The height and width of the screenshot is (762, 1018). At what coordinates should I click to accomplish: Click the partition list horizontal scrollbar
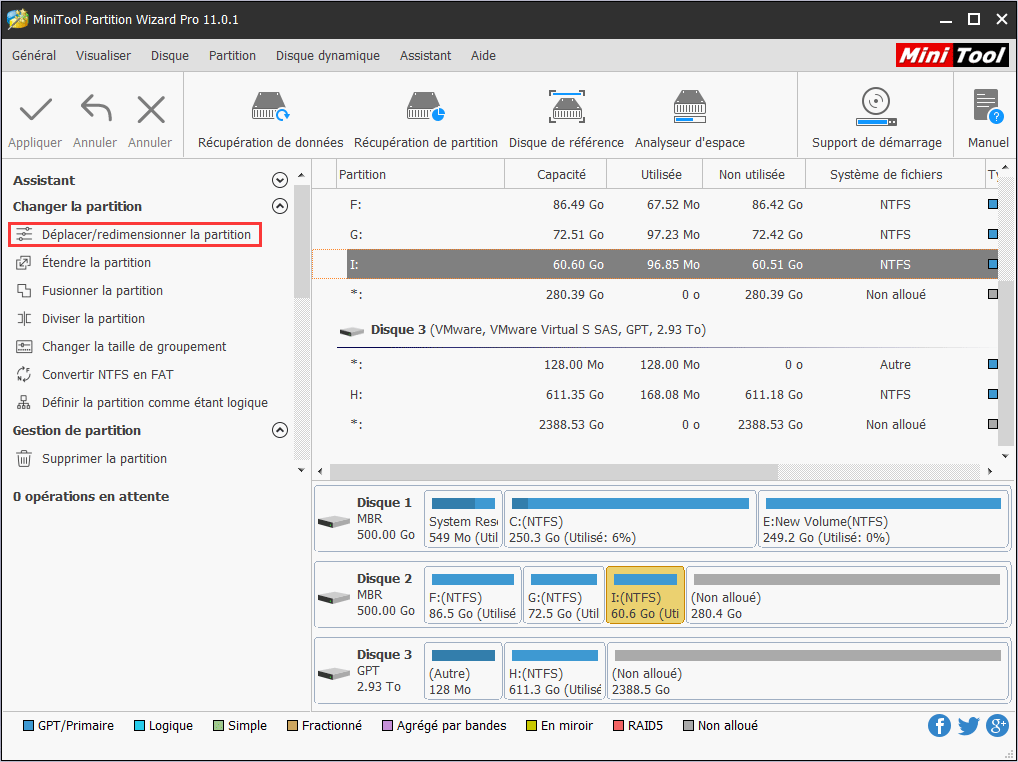(553, 471)
